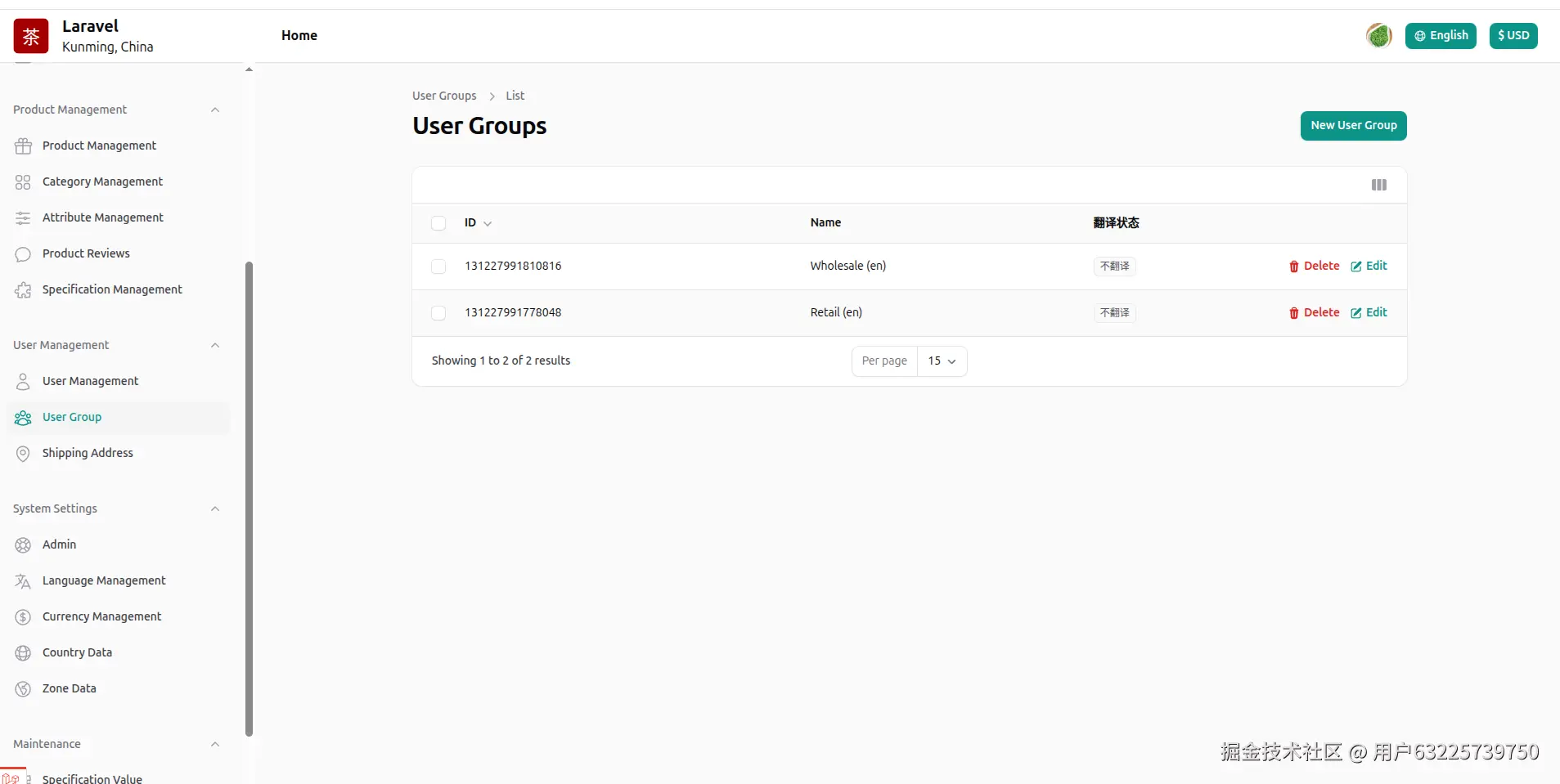Screen dimensions: 1560x784
Task: Click the user avatar in header
Action: click(x=1378, y=35)
